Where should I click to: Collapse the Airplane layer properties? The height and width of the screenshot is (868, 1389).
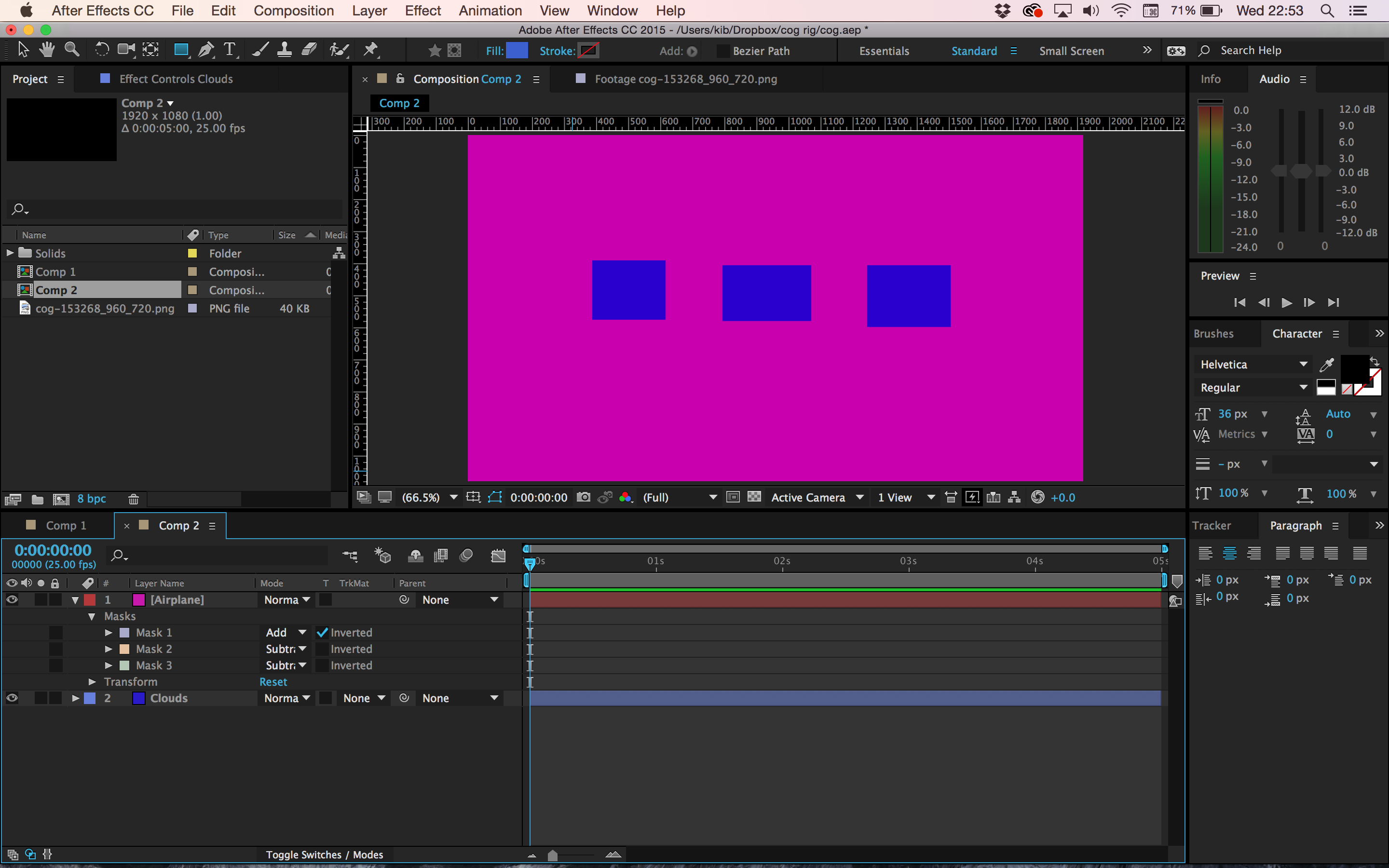pos(75,600)
